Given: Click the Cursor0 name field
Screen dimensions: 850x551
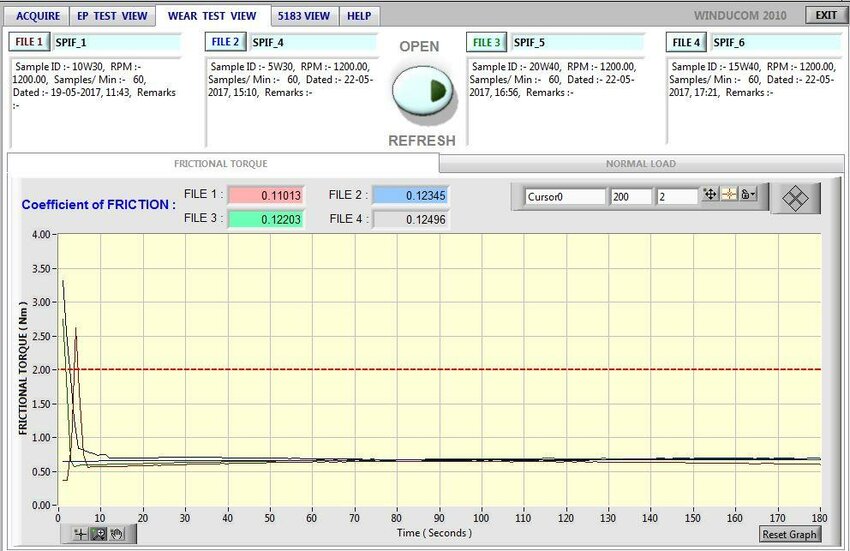Looking at the screenshot, I should (565, 197).
